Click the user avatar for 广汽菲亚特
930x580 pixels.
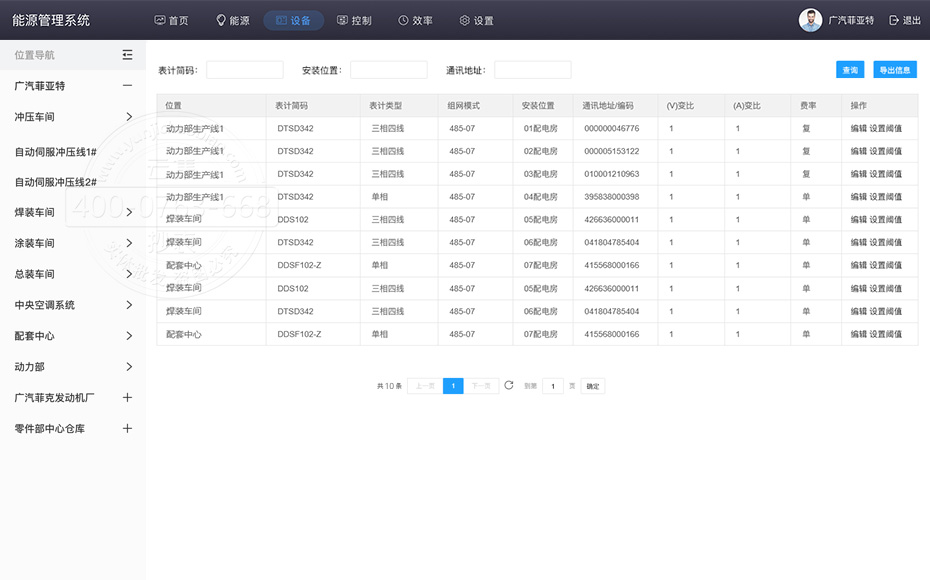810,20
